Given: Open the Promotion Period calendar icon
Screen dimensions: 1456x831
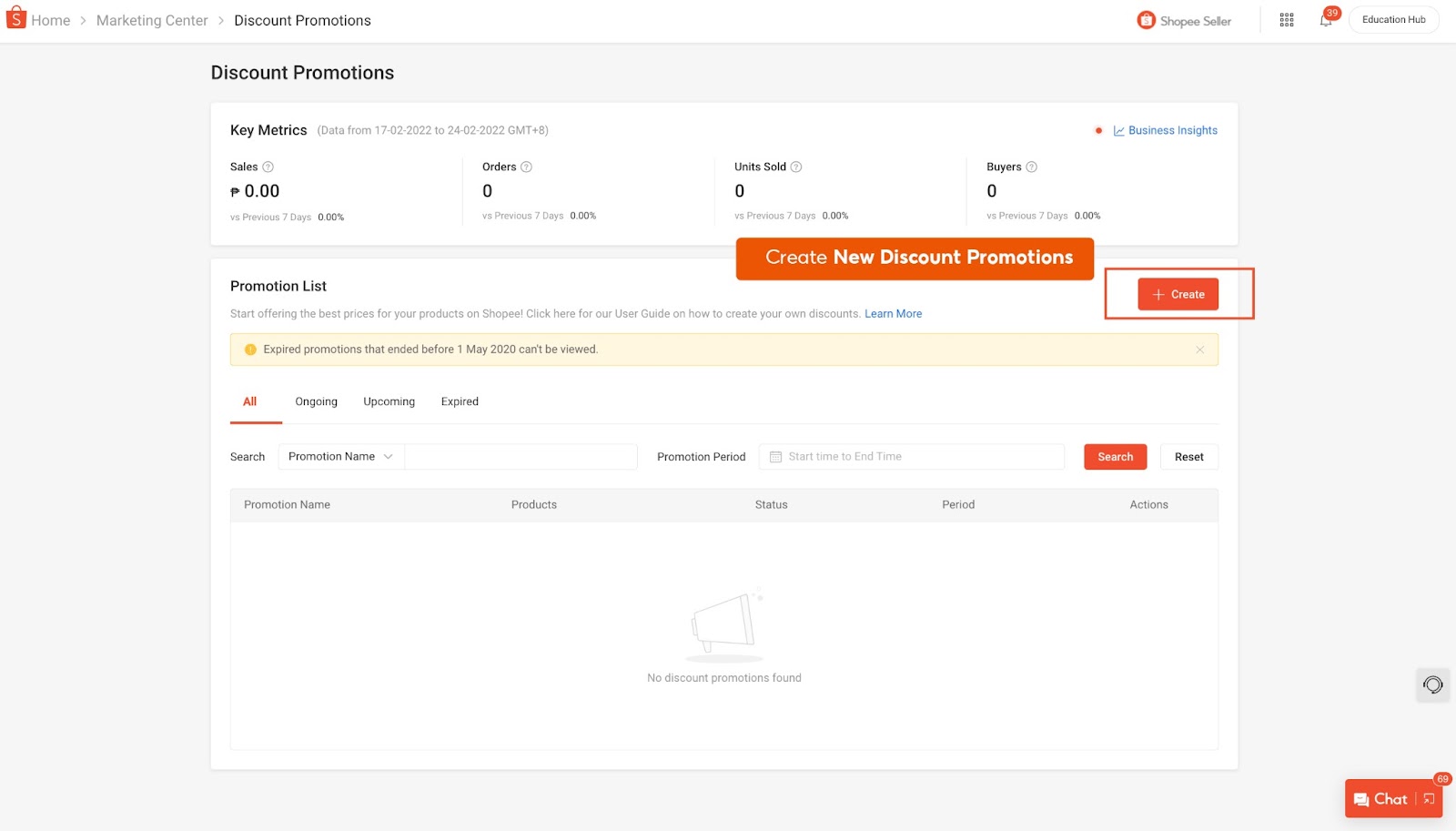Looking at the screenshot, I should (x=775, y=456).
